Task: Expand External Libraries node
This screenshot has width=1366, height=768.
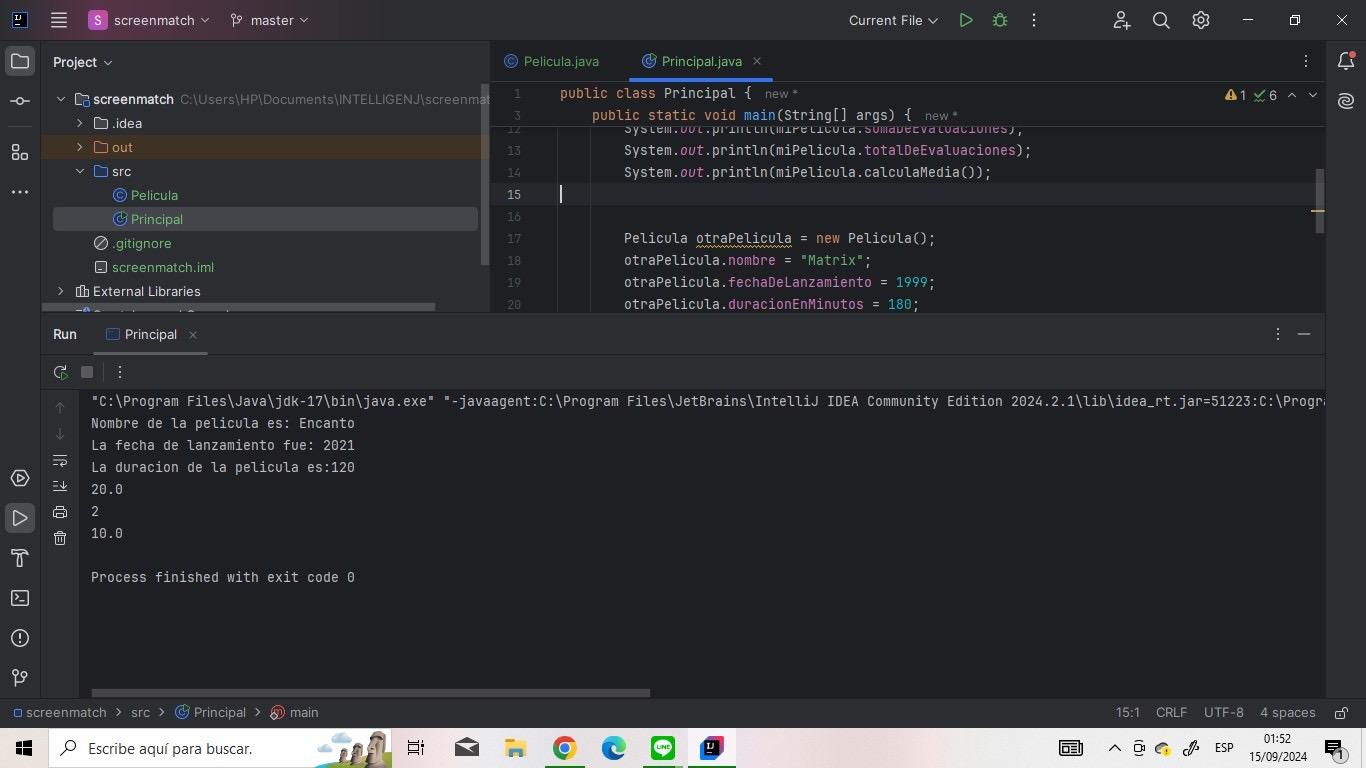Action: click(61, 291)
